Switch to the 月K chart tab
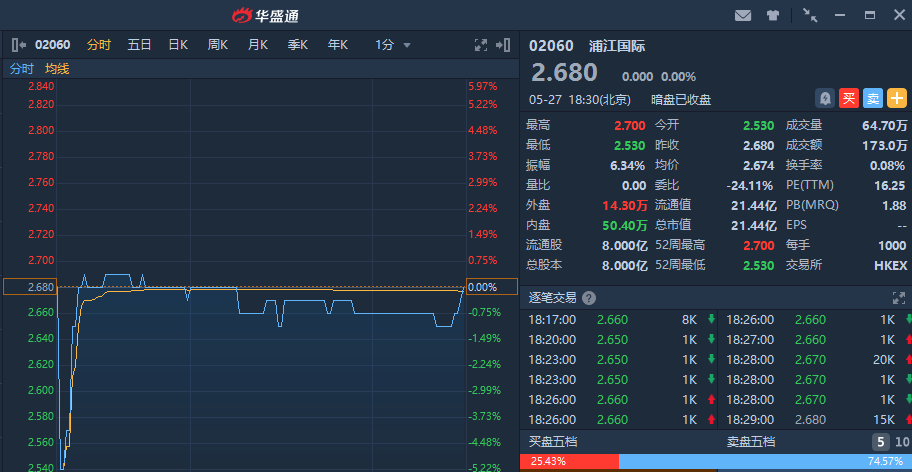Screen dimensions: 912x472 point(258,45)
